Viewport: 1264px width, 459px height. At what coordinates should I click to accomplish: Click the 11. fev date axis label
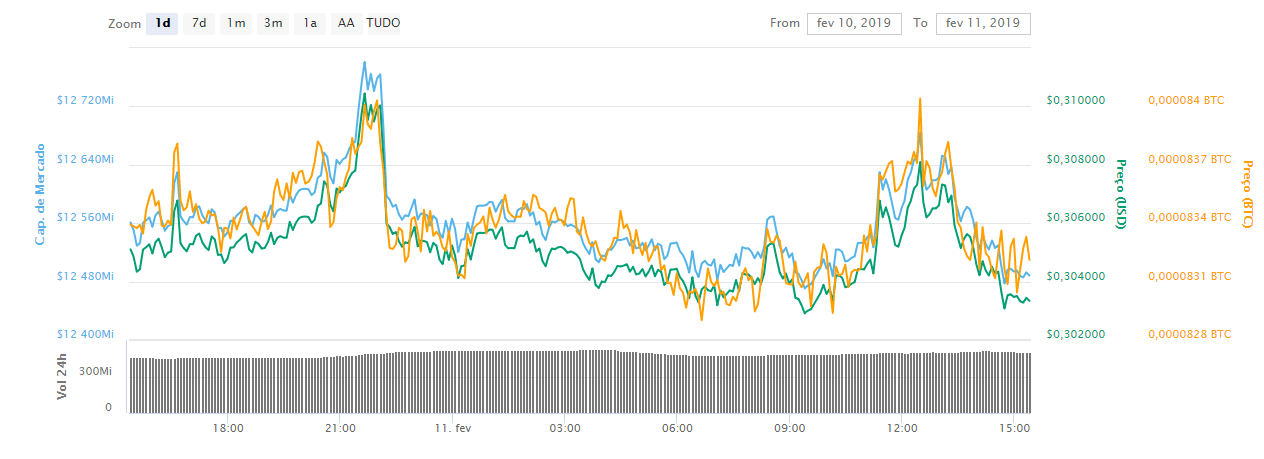[453, 428]
